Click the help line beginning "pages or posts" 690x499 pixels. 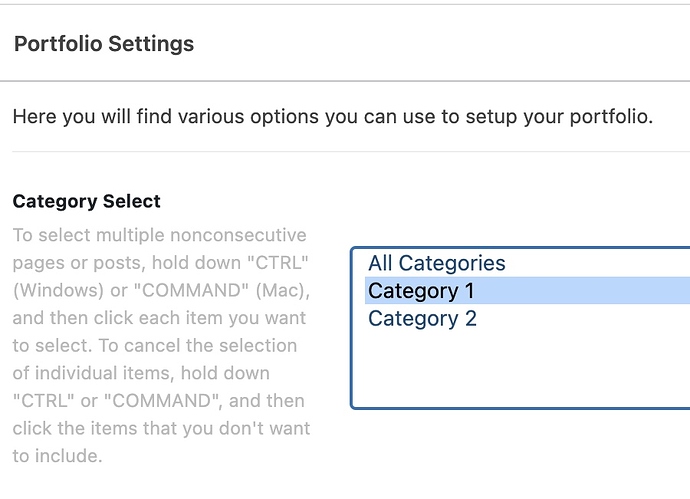[x=159, y=263]
